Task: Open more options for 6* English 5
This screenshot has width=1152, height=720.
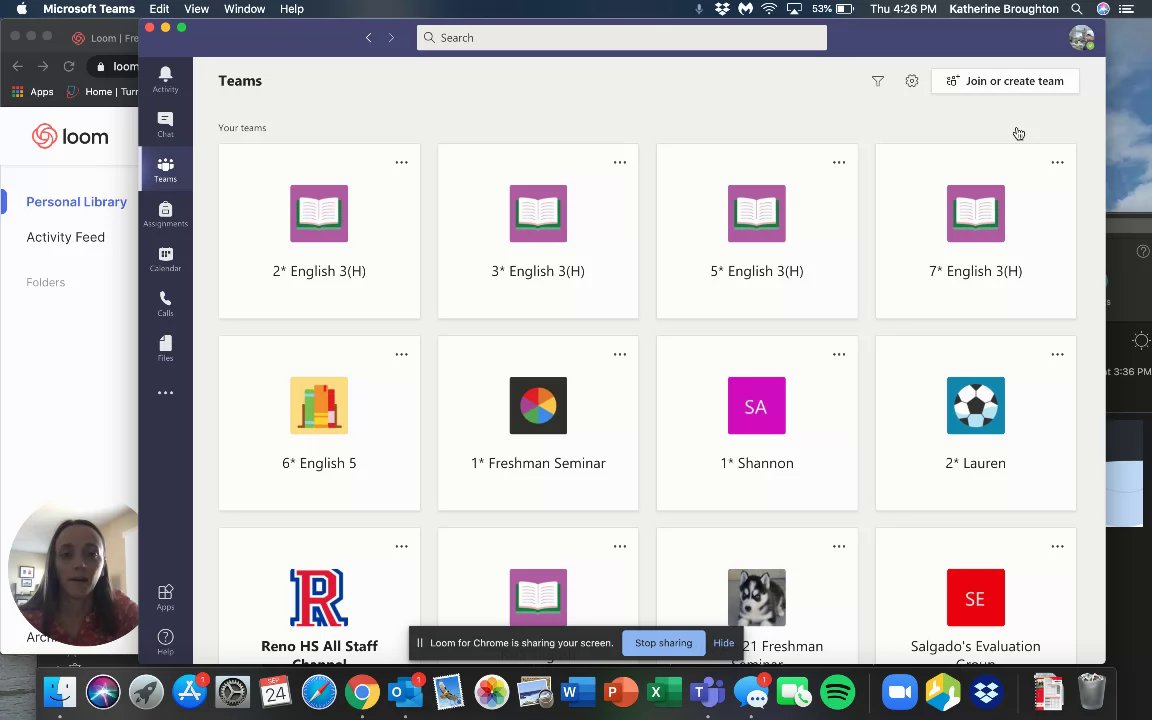Action: coord(401,354)
